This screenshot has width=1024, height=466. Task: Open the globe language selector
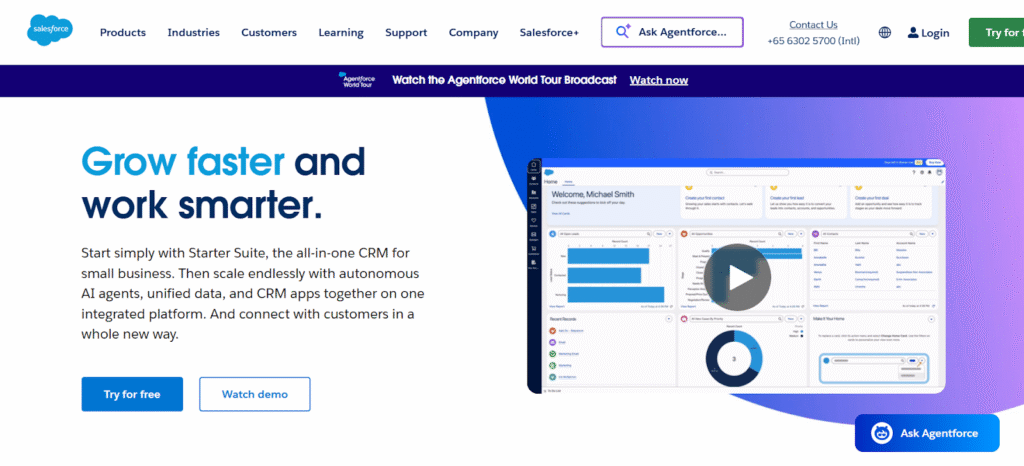(885, 33)
